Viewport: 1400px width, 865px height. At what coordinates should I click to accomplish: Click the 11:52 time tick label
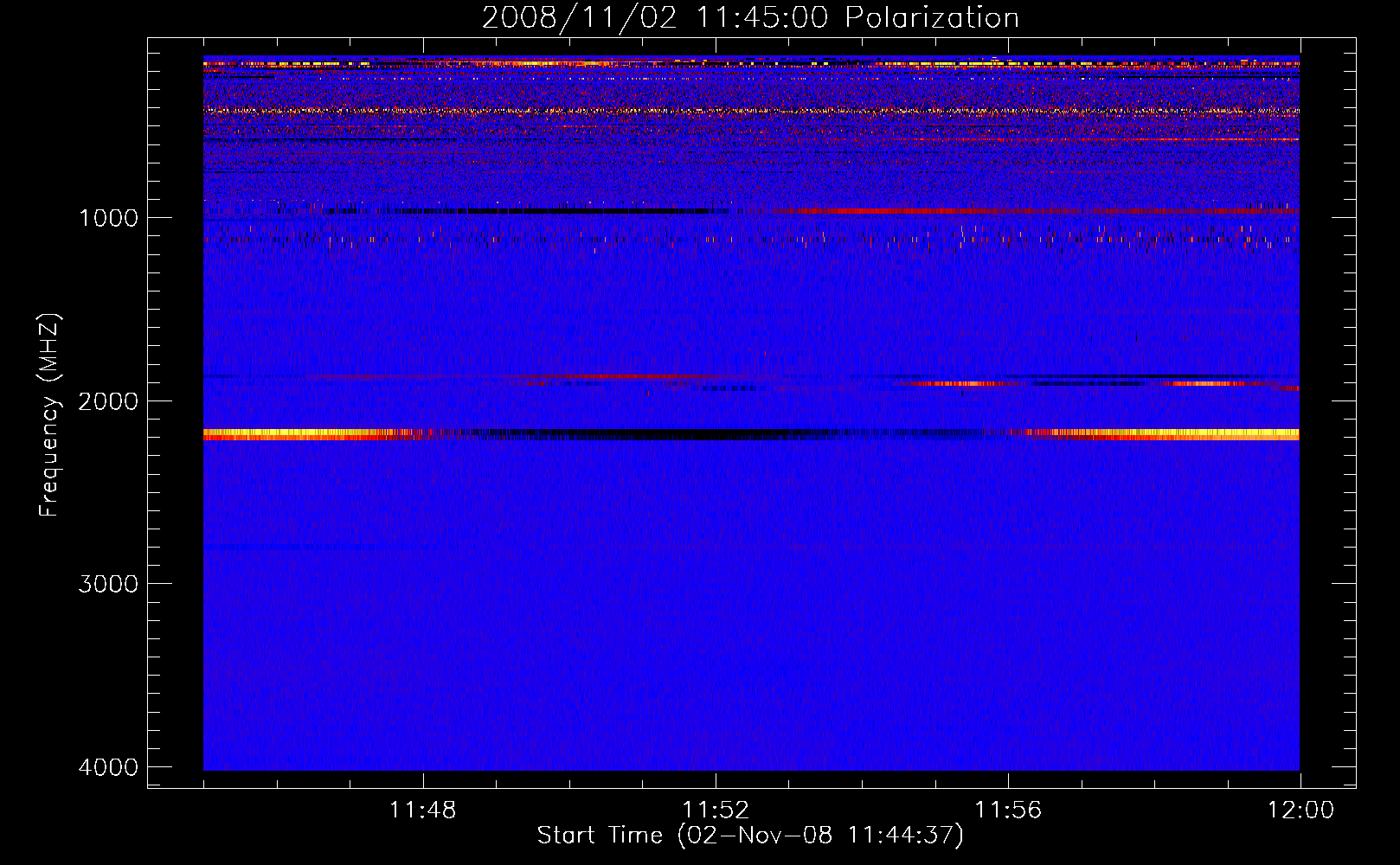(716, 811)
